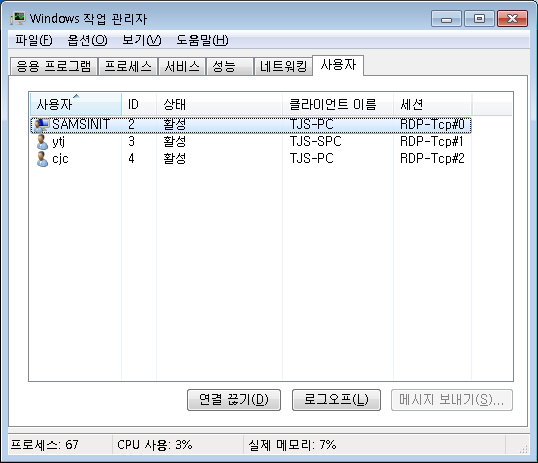Click 활성 status in the SAMSINIT row

click(175, 124)
